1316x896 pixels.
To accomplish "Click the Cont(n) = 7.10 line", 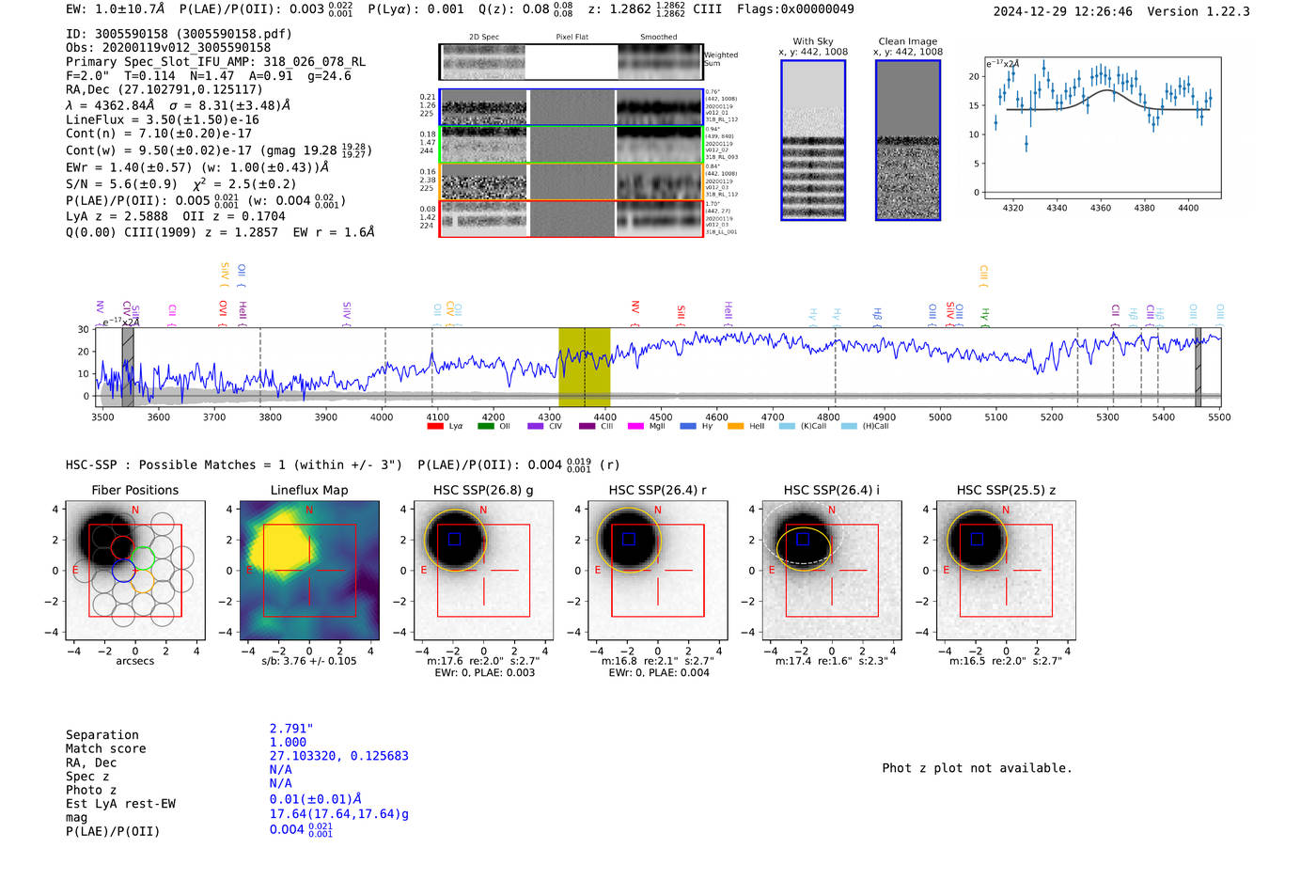I will (x=159, y=133).
